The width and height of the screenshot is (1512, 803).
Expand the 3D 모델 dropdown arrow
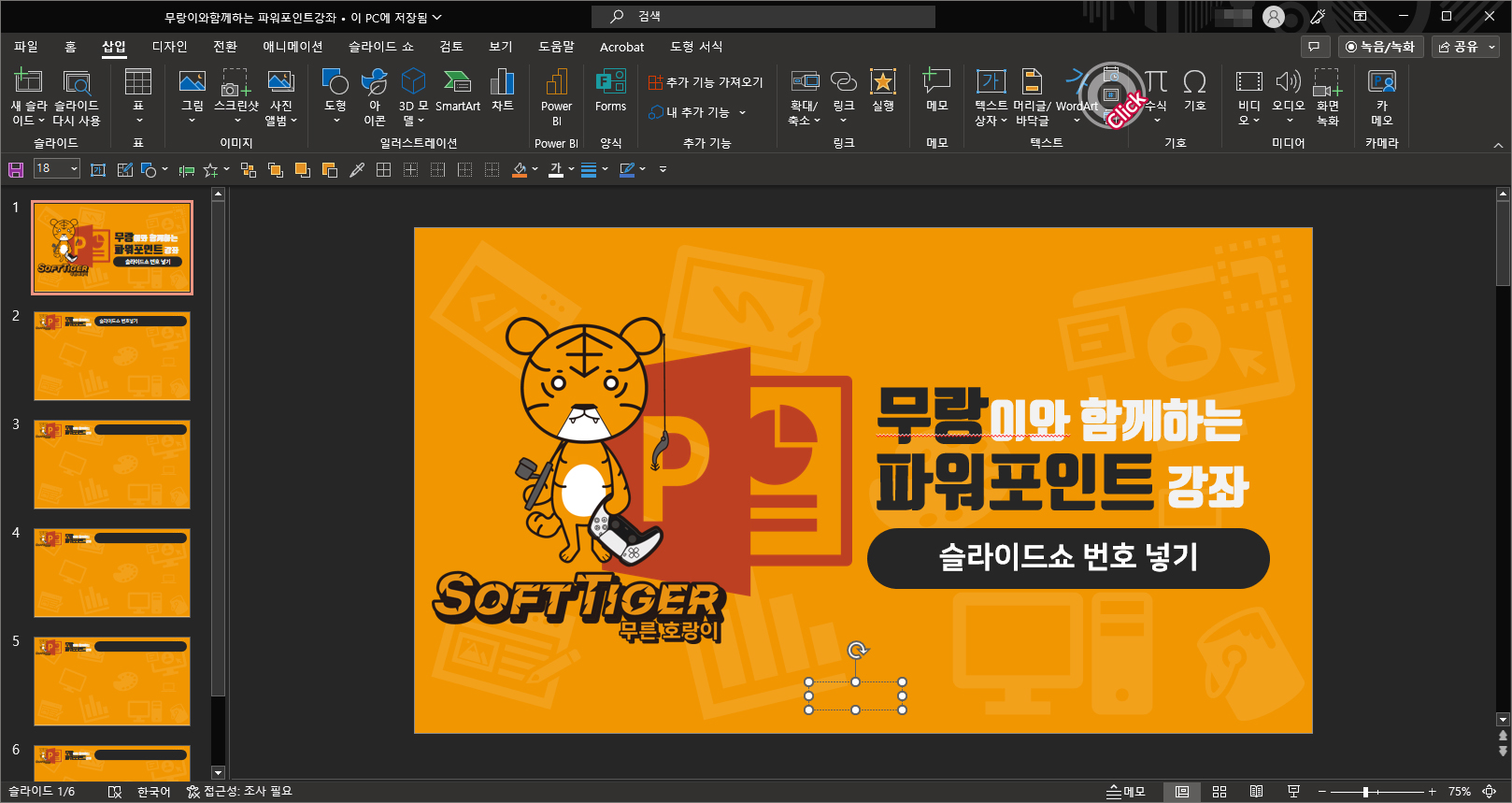(421, 121)
